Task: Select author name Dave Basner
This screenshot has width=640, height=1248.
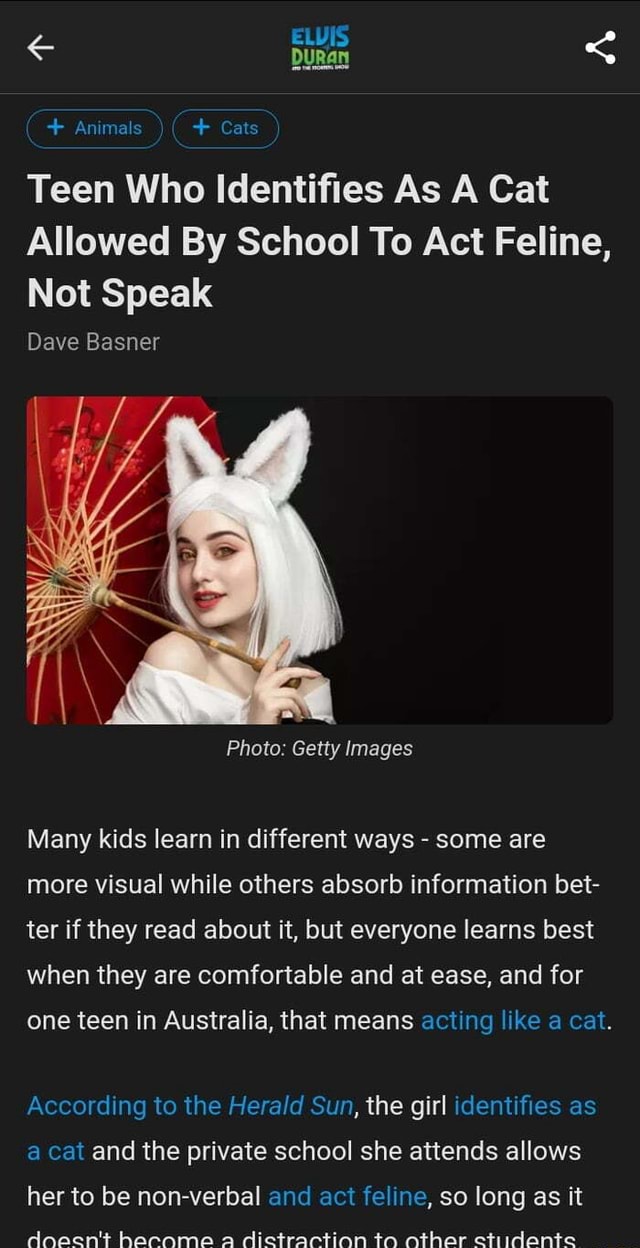Action: (93, 342)
